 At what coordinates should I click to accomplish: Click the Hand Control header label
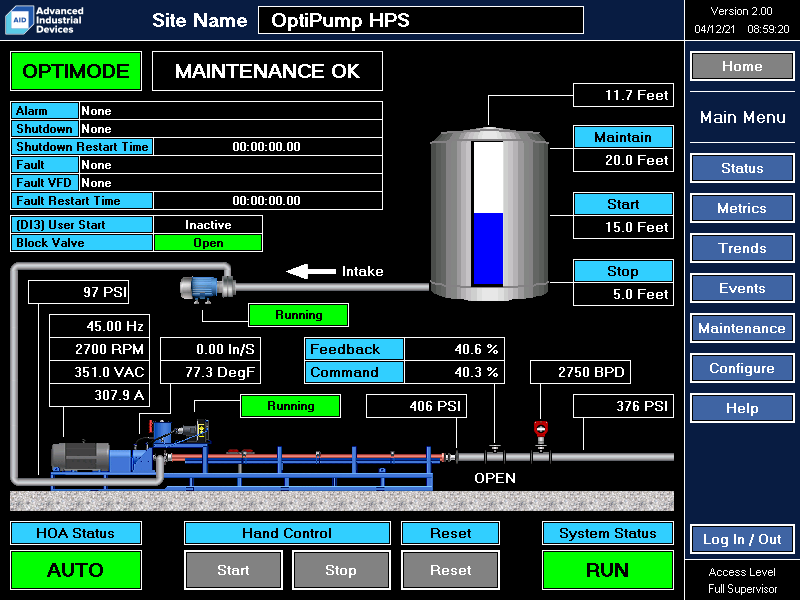click(287, 533)
